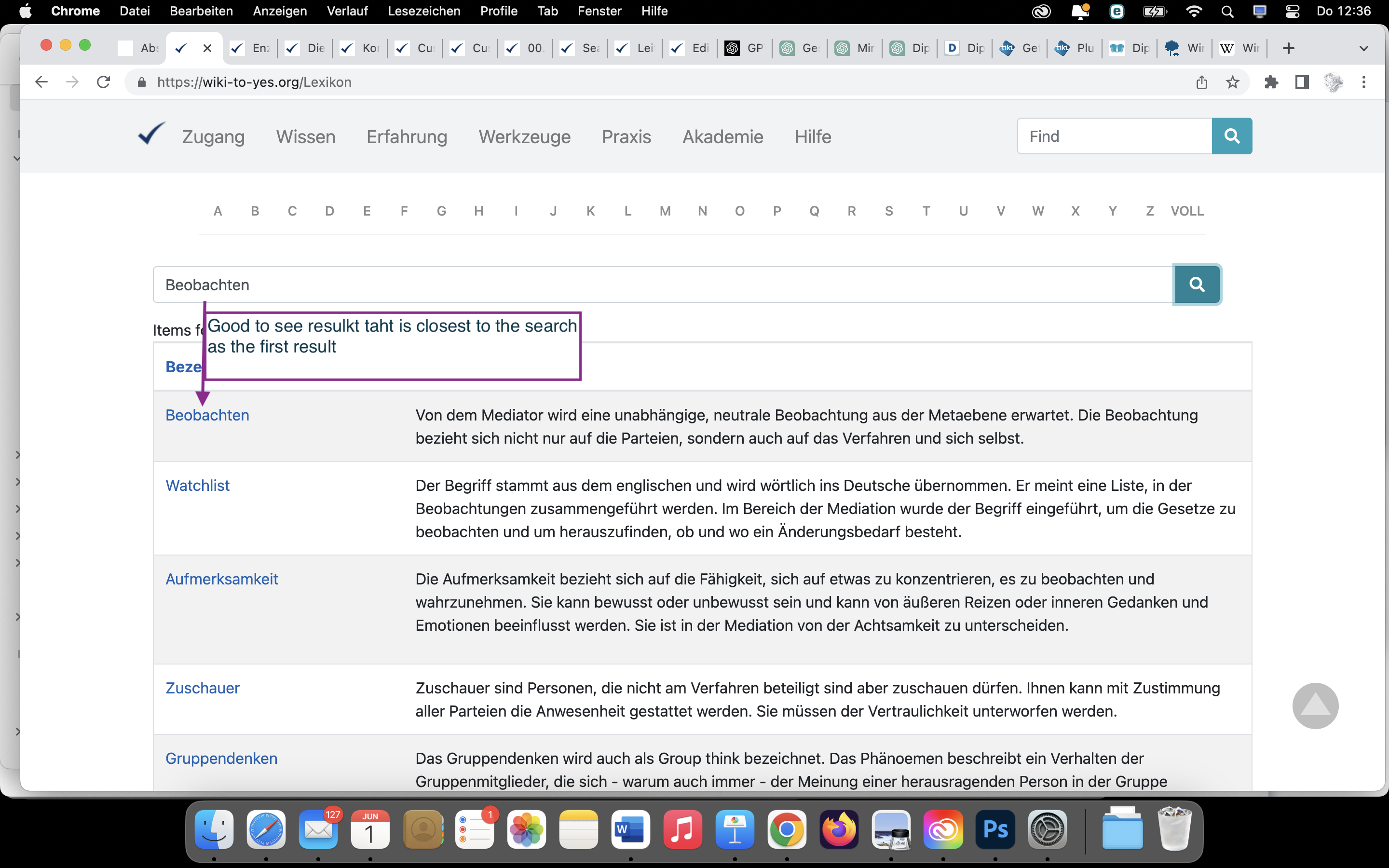Image resolution: width=1389 pixels, height=868 pixels.
Task: Click the lexicon search magnifier button
Action: coord(1197,284)
